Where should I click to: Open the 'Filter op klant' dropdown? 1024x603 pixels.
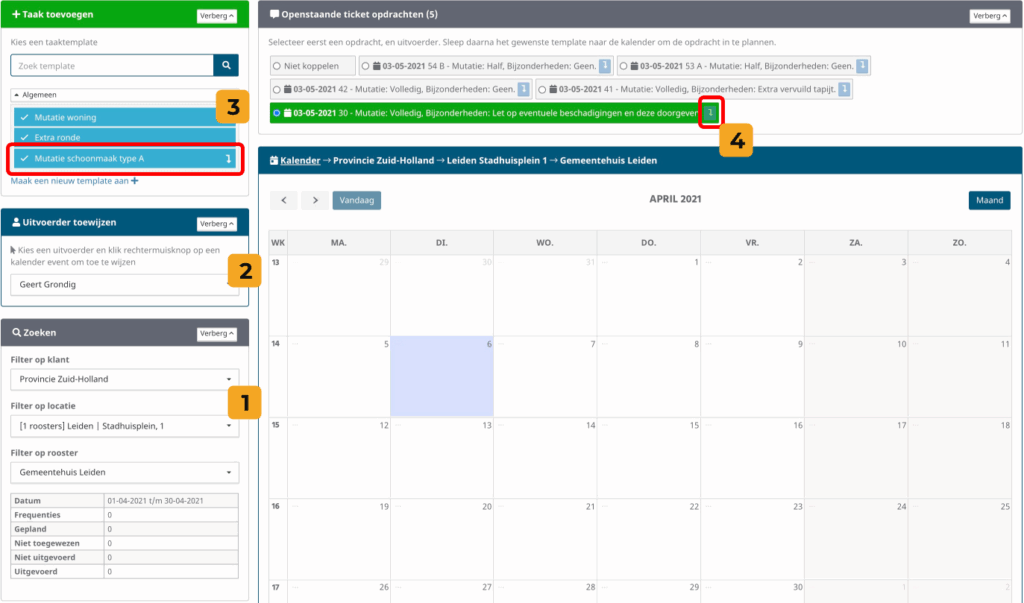[x=123, y=379]
